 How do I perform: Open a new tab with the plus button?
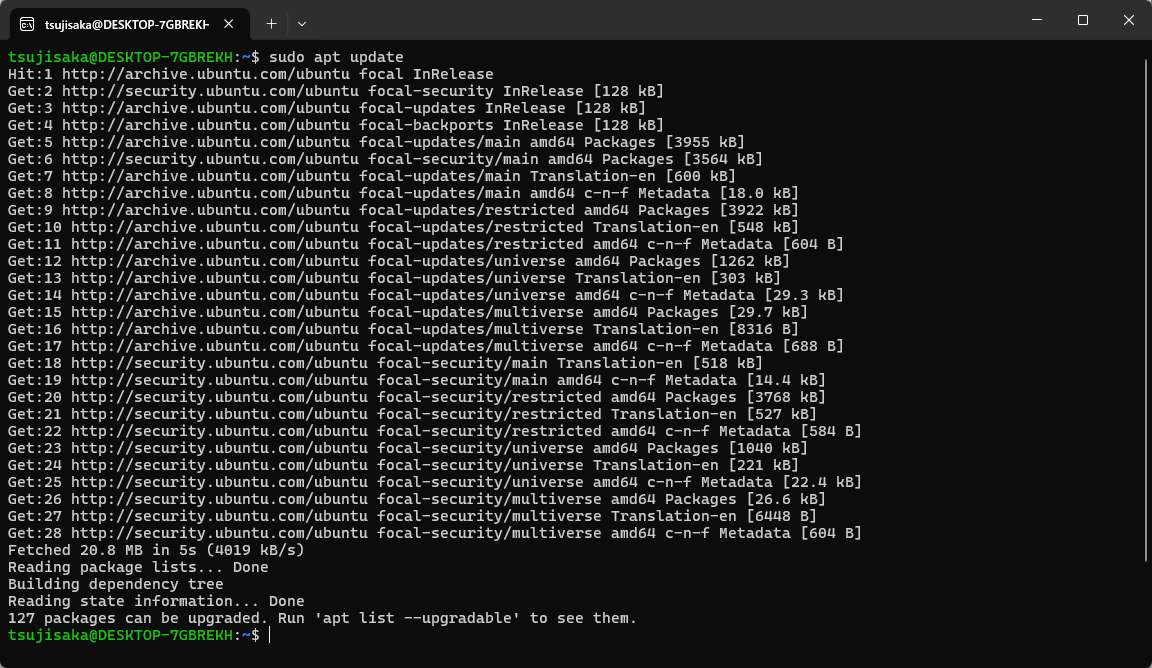(x=271, y=22)
